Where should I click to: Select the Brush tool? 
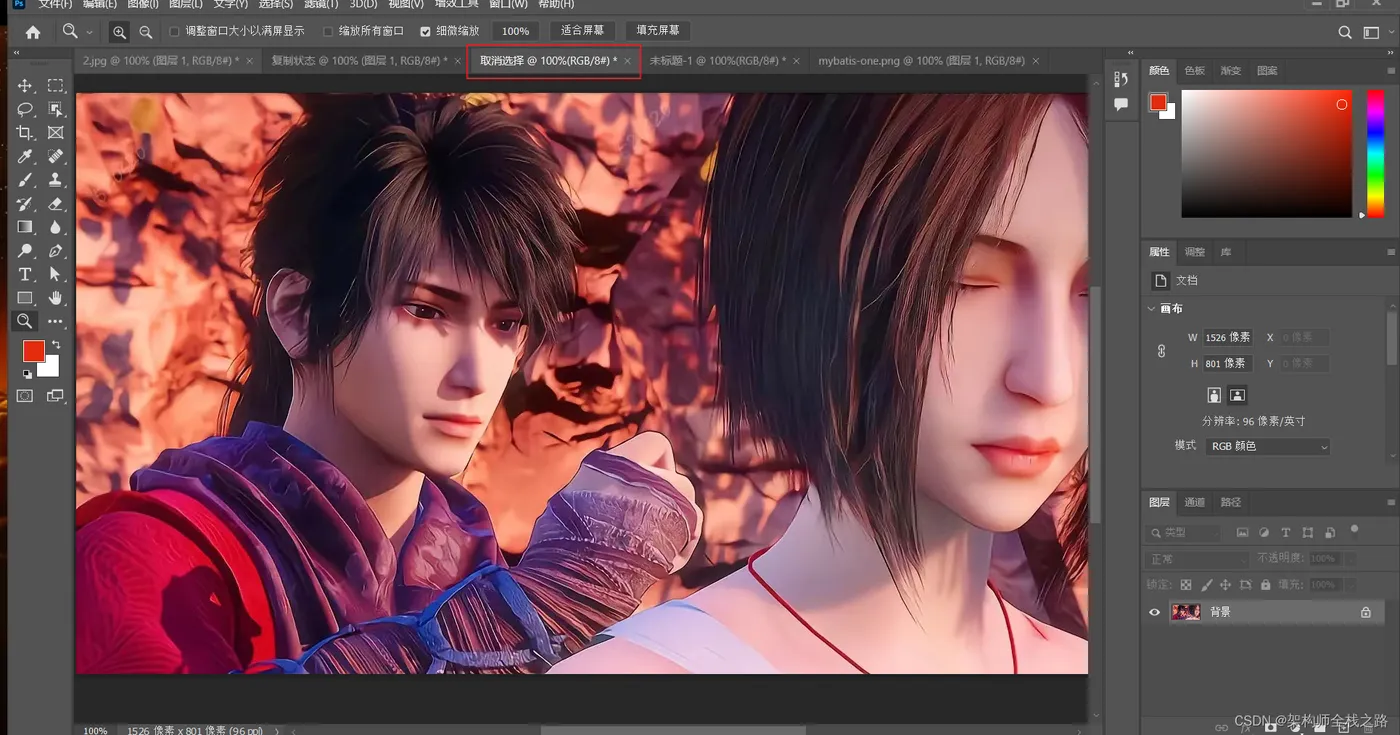pos(25,180)
